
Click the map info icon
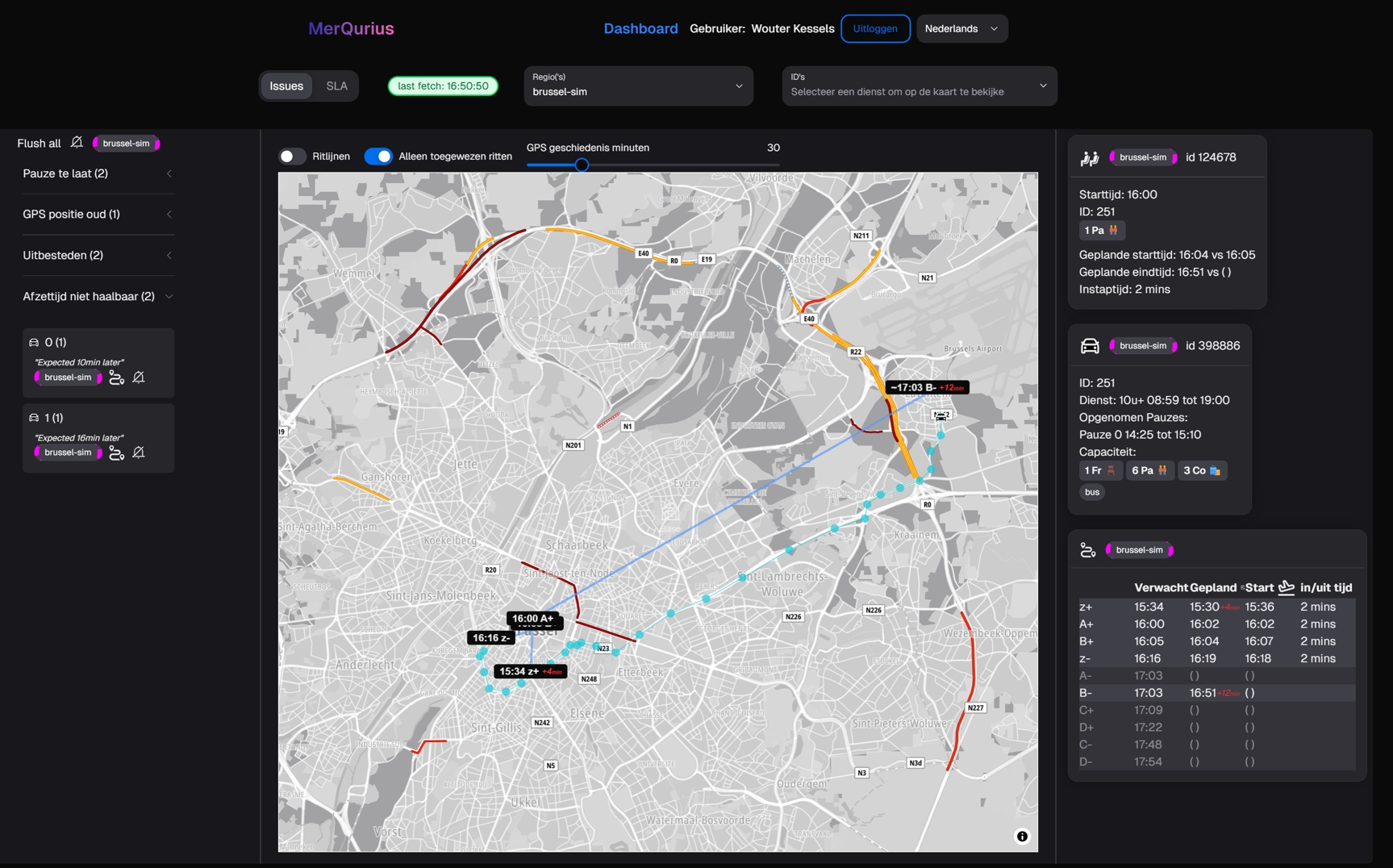pos(1022,837)
